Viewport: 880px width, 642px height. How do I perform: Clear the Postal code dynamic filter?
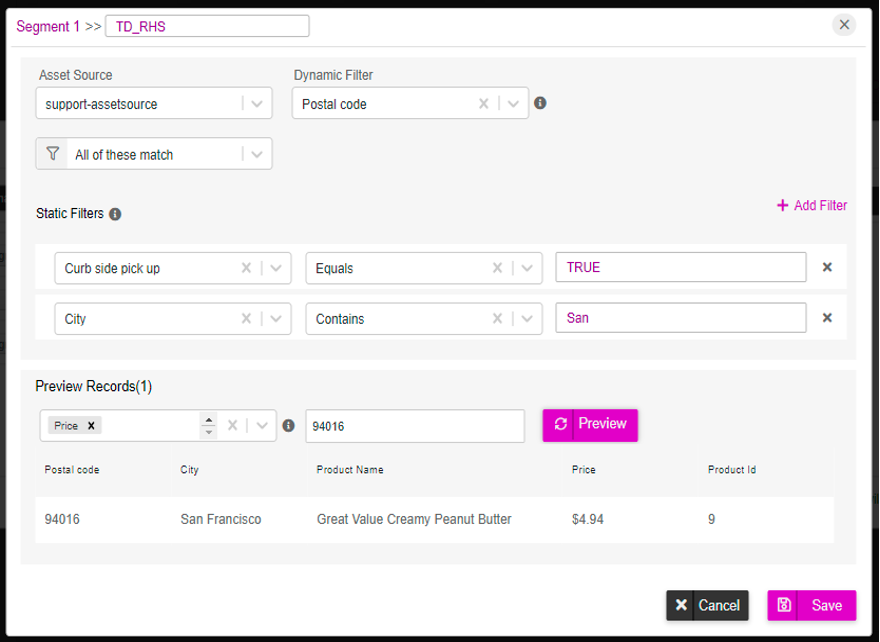click(x=483, y=103)
